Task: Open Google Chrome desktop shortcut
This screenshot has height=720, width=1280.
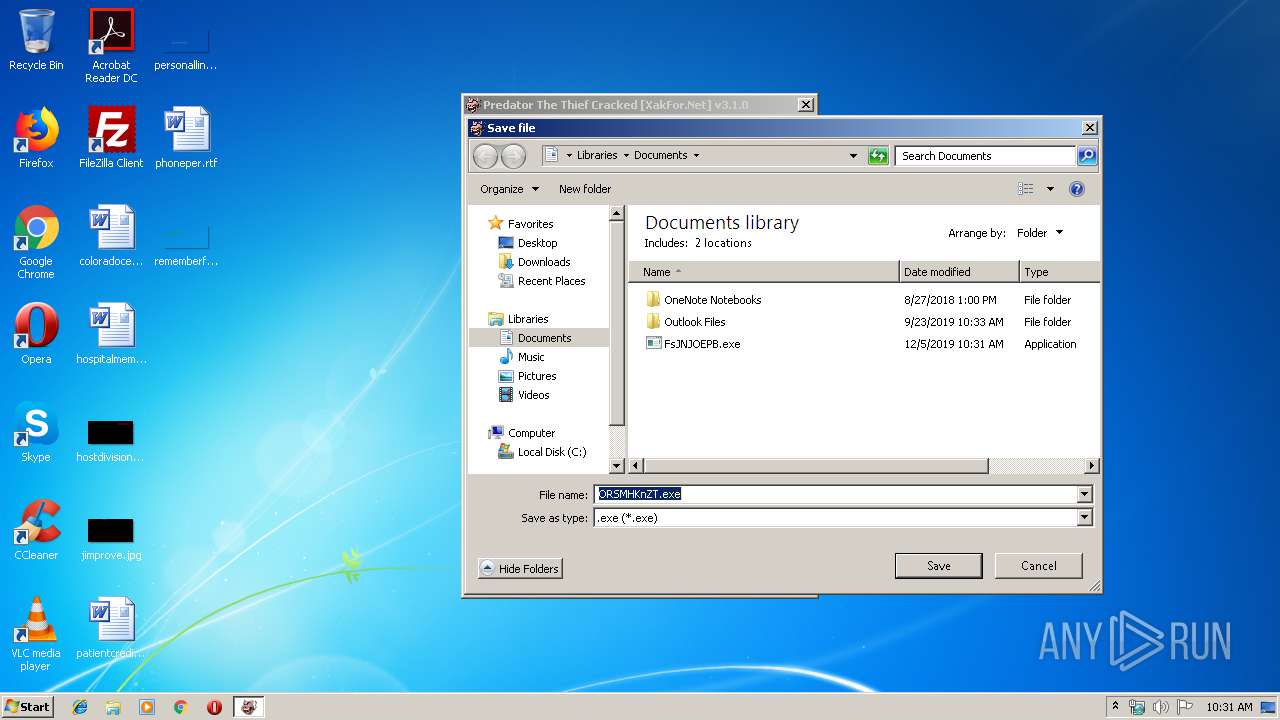Action: 36,242
